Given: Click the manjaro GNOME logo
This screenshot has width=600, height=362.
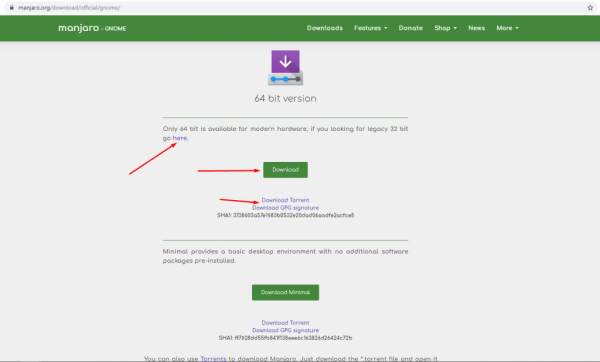Looking at the screenshot, I should (92, 28).
